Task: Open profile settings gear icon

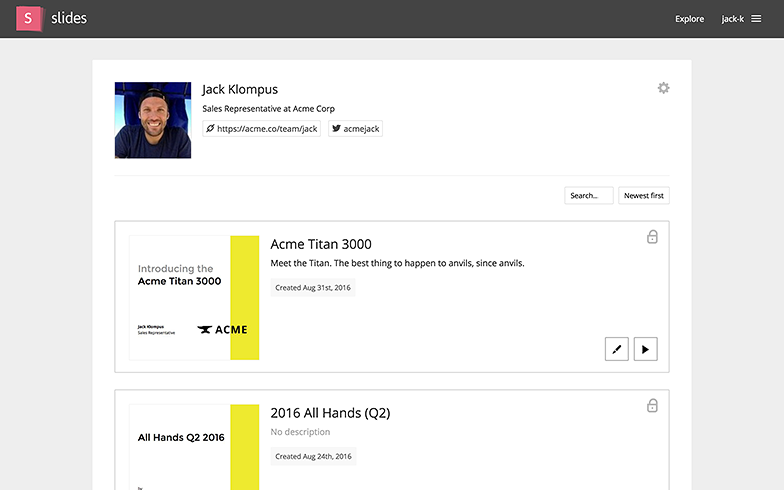Action: coord(663,88)
